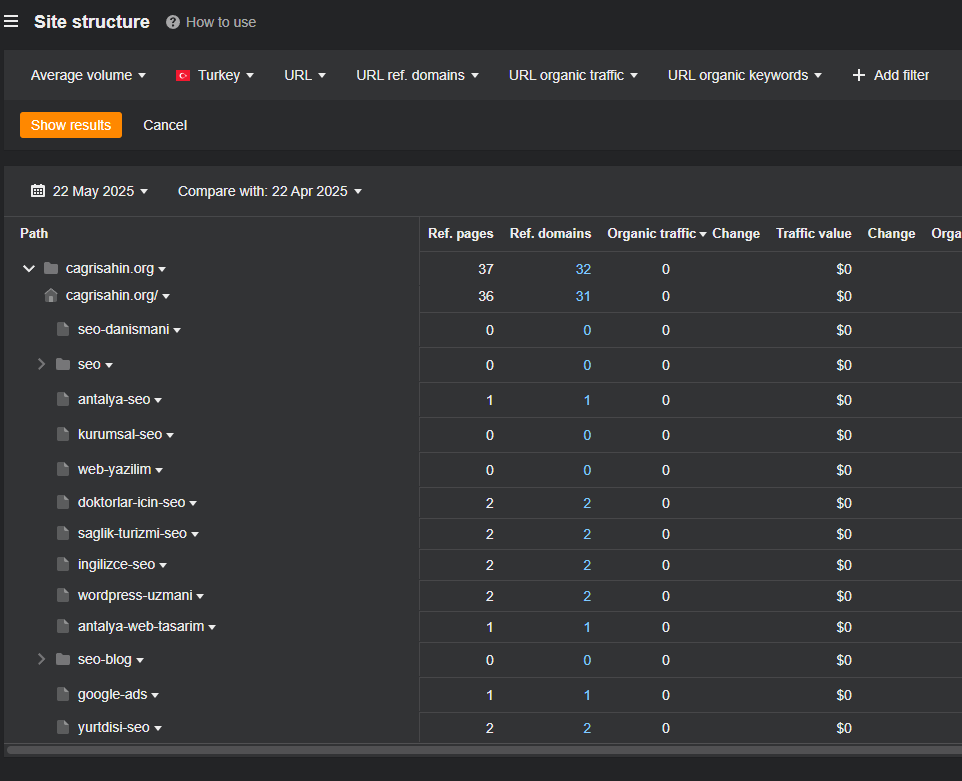Open the URL ref. domains filter
Viewport: 962px width, 781px height.
(417, 75)
